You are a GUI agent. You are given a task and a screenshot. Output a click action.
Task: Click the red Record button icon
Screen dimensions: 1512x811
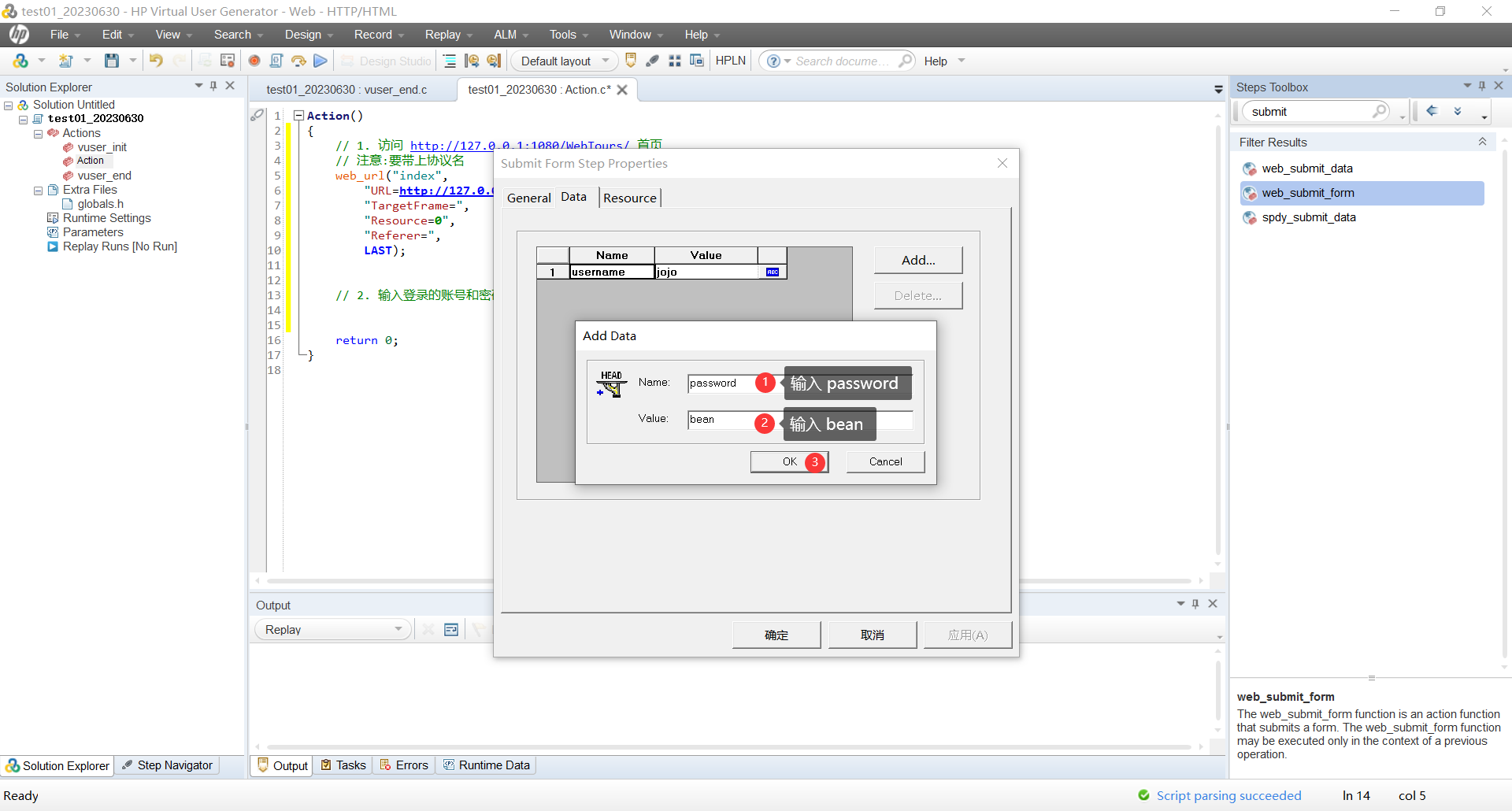point(254,61)
